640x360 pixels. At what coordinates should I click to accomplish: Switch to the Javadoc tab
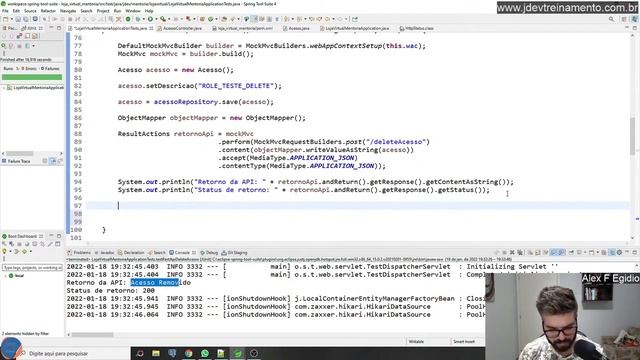[104, 253]
